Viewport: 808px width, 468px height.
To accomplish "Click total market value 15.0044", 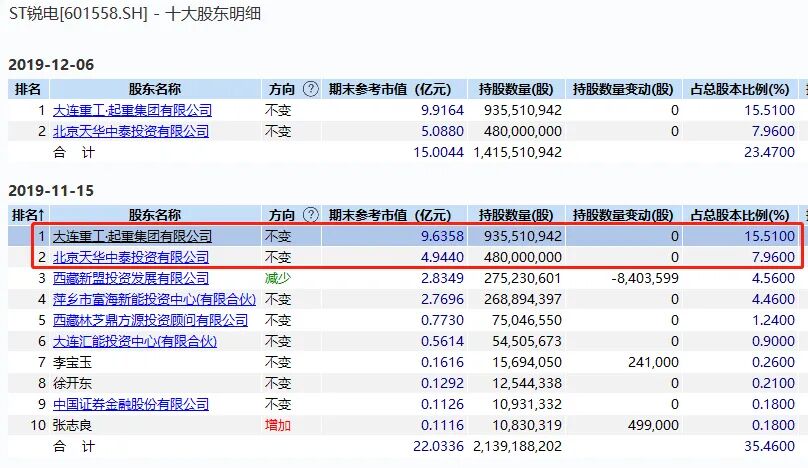I will tap(439, 153).
